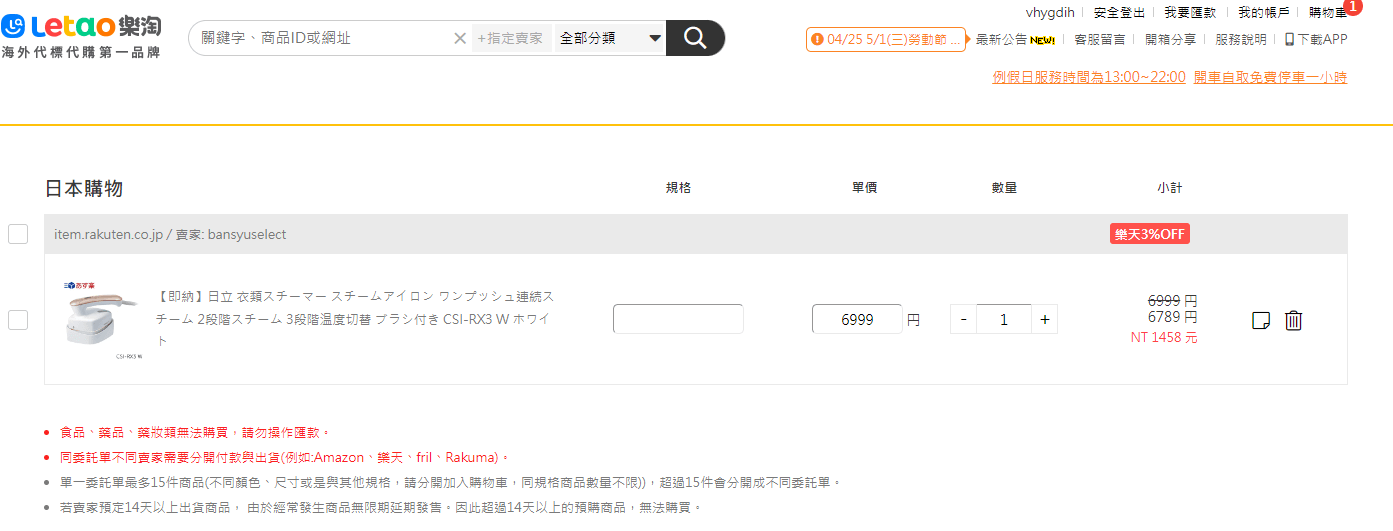Click the 數量 column header

point(1004,188)
